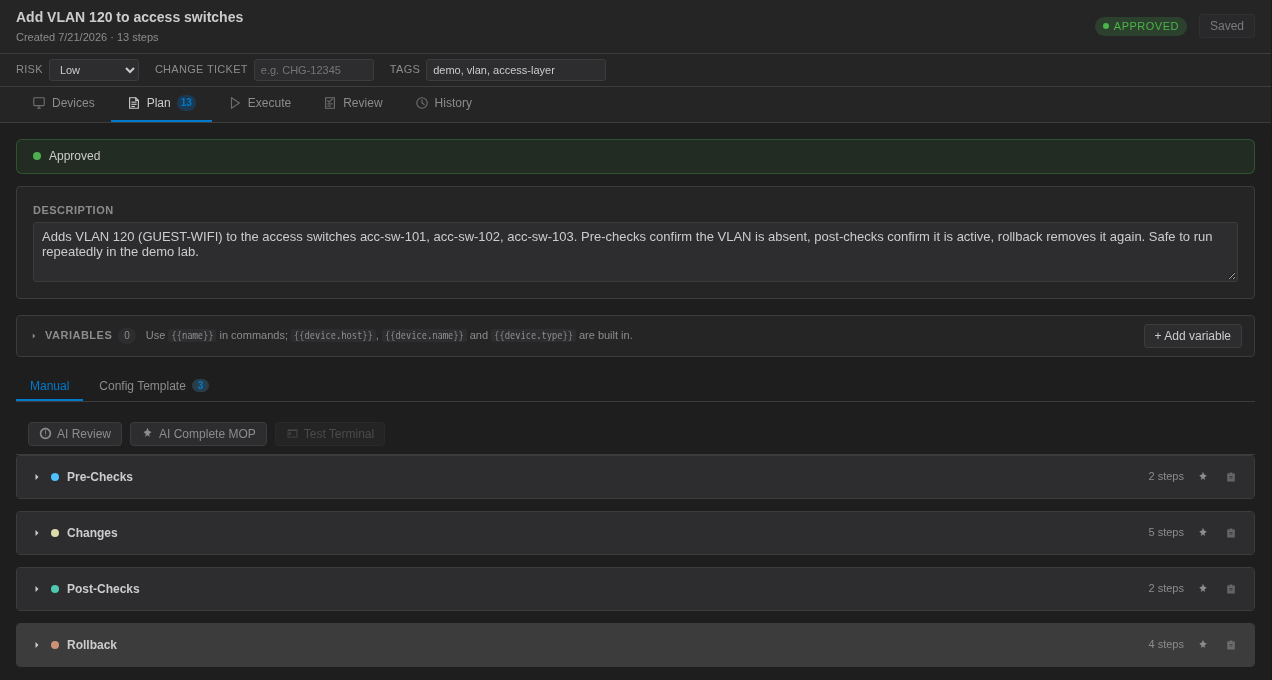Click the orange dot beside Rollback
Viewport: 1272px width, 680px height.
click(x=55, y=645)
